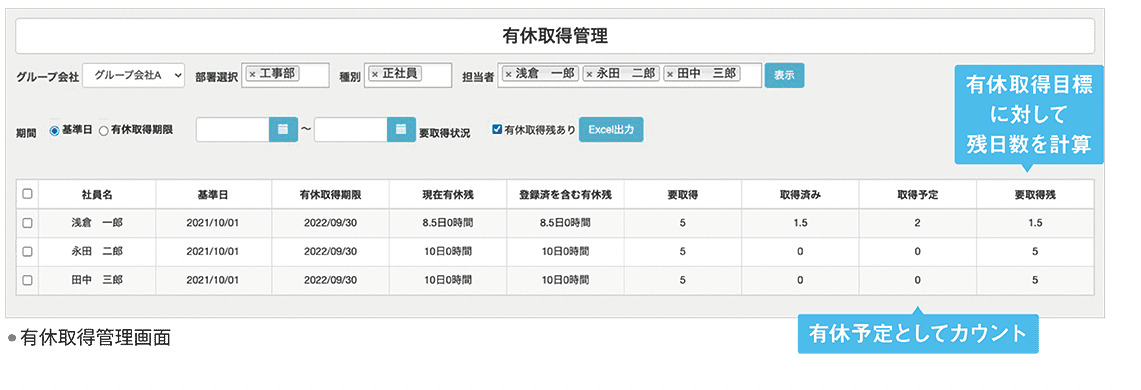Click the 担当者 multi-select field
The width and height of the screenshot is (1141, 390).
pos(630,75)
